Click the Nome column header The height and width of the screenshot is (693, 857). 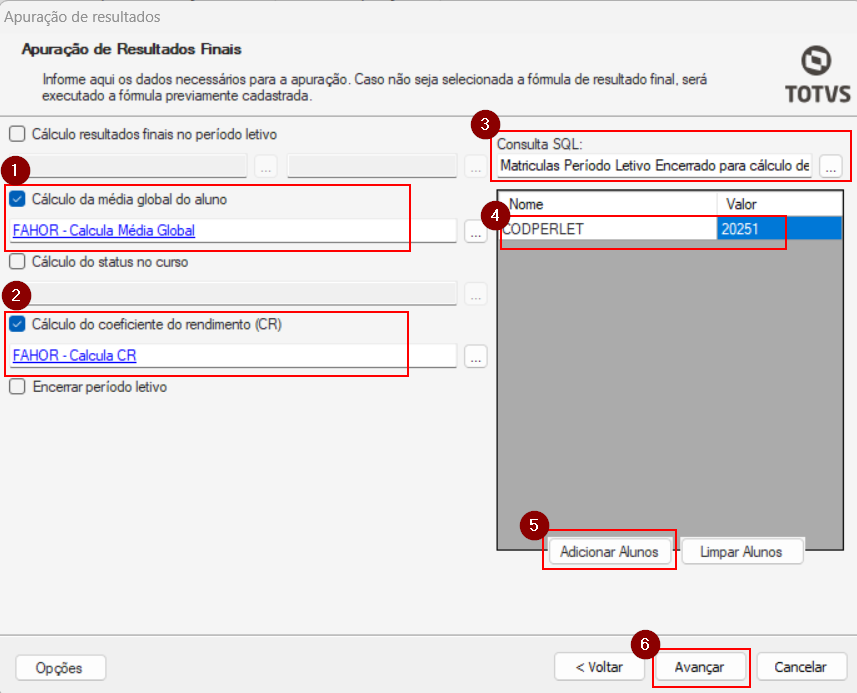point(607,204)
